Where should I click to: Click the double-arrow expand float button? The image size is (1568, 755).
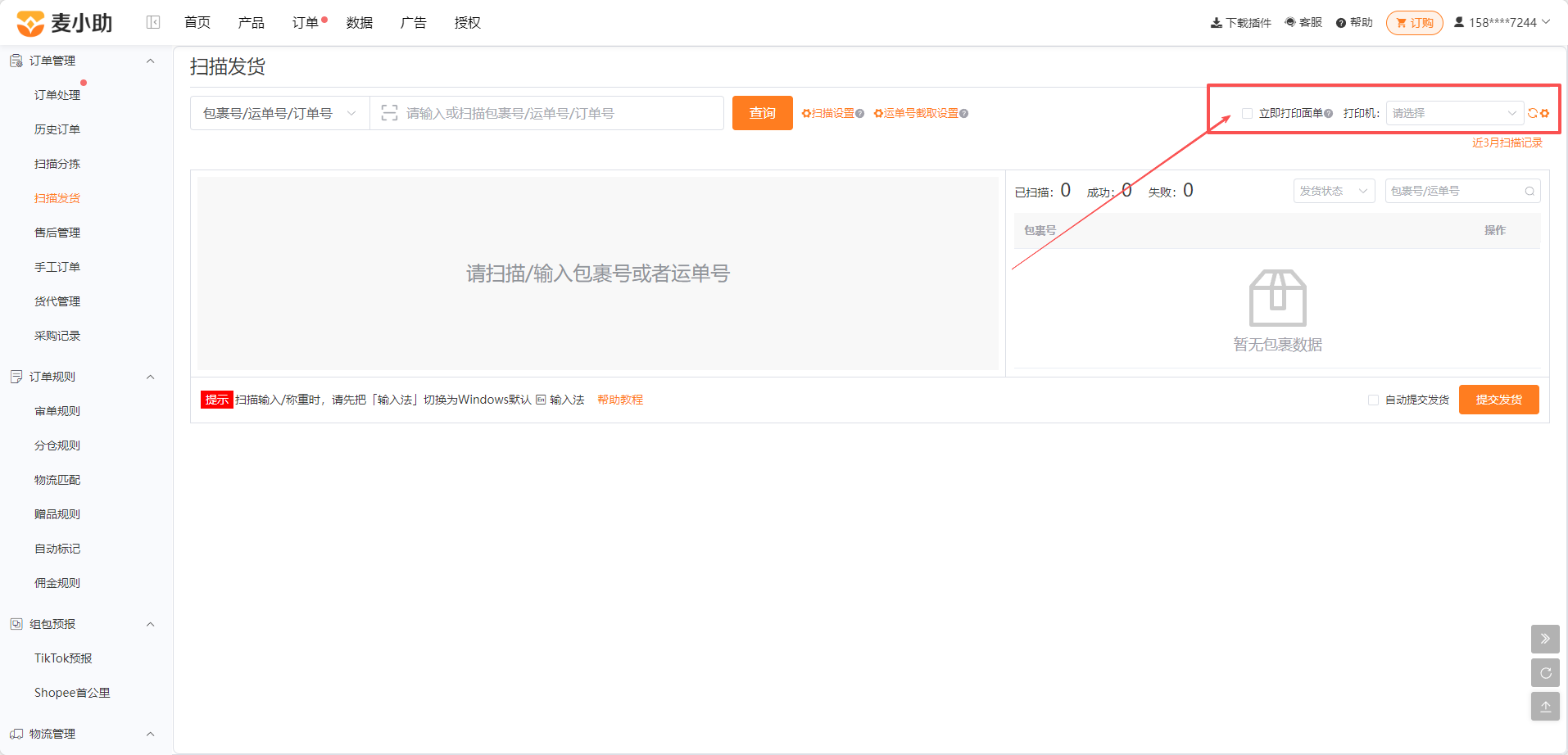[x=1545, y=639]
